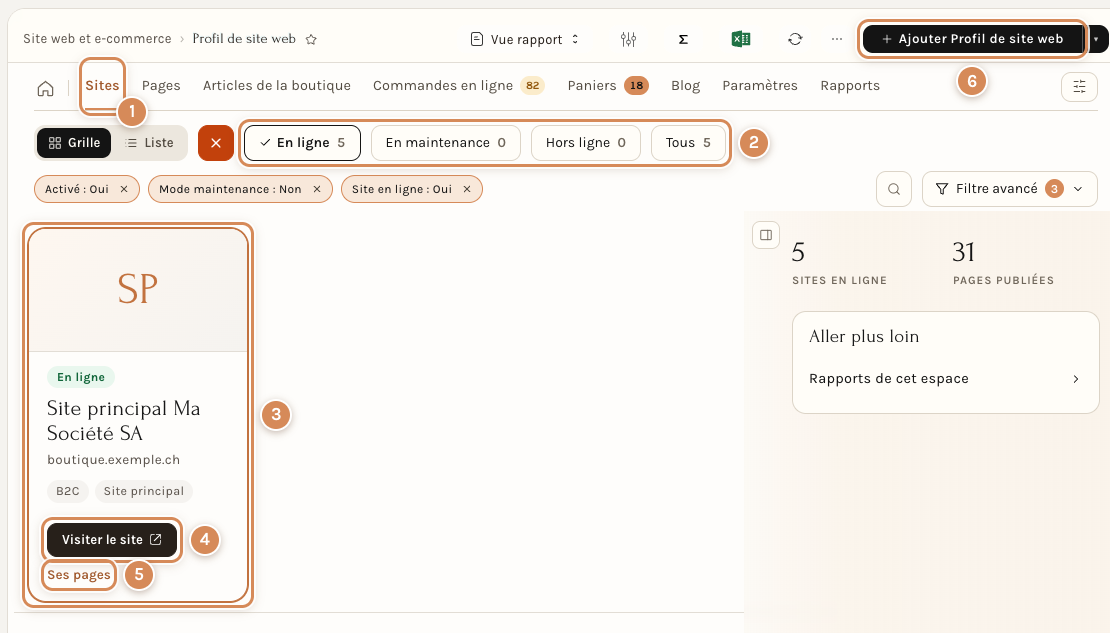Switch to Grille view

[74, 143]
